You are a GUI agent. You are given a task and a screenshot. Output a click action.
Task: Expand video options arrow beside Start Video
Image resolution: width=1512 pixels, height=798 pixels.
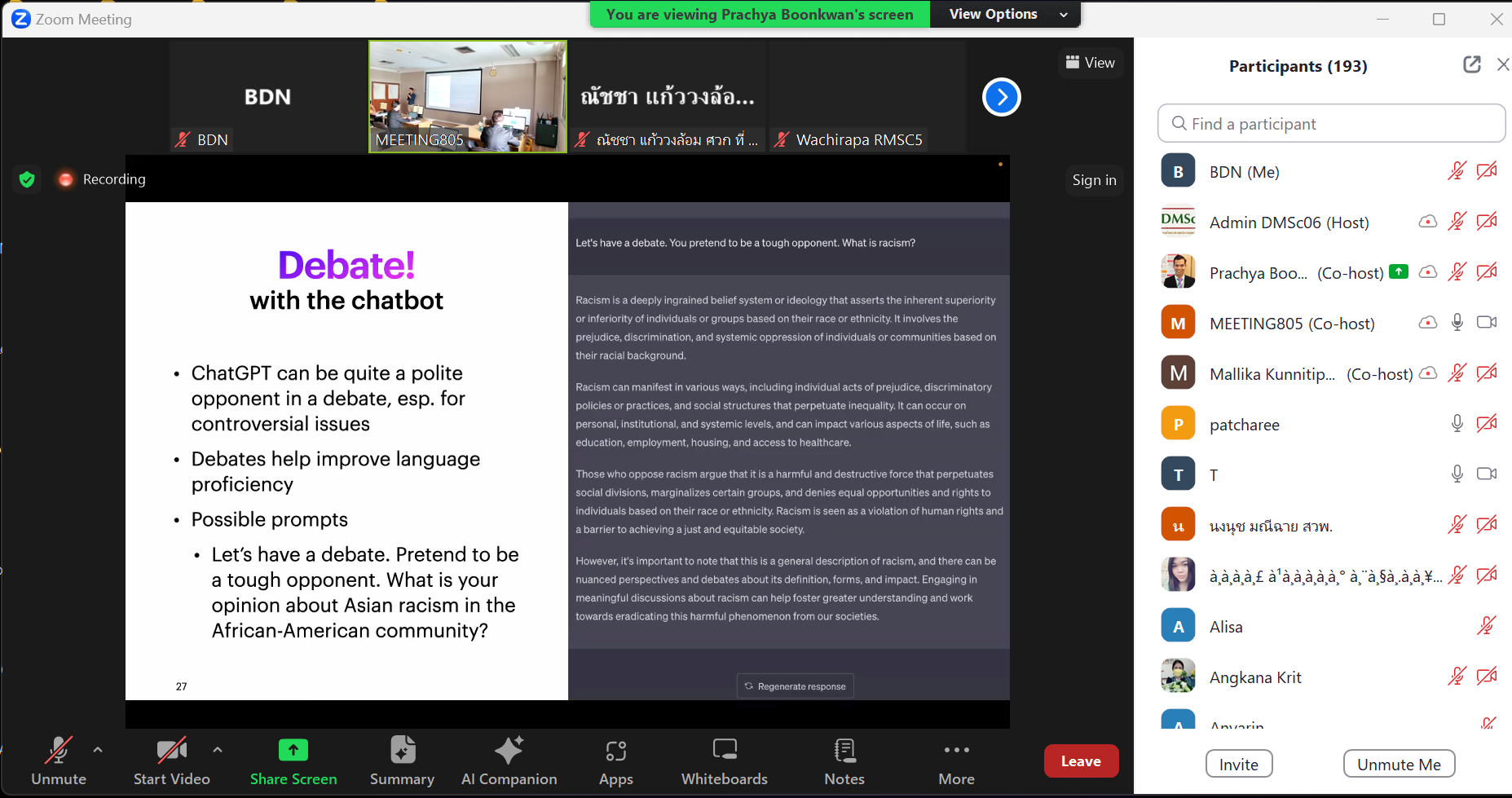pyautogui.click(x=218, y=749)
